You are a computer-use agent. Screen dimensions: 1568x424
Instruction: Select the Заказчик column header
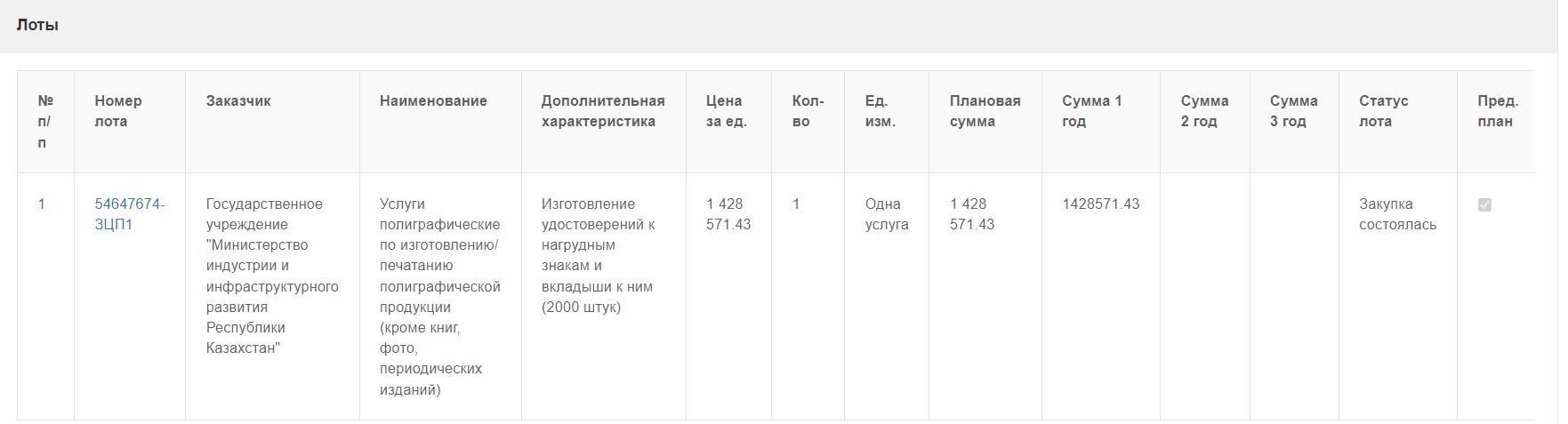pos(238,100)
